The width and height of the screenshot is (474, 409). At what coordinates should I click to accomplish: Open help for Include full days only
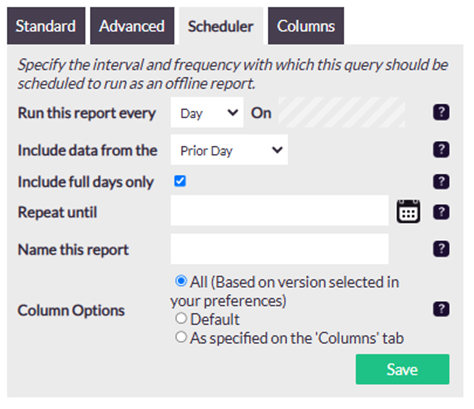(x=441, y=182)
